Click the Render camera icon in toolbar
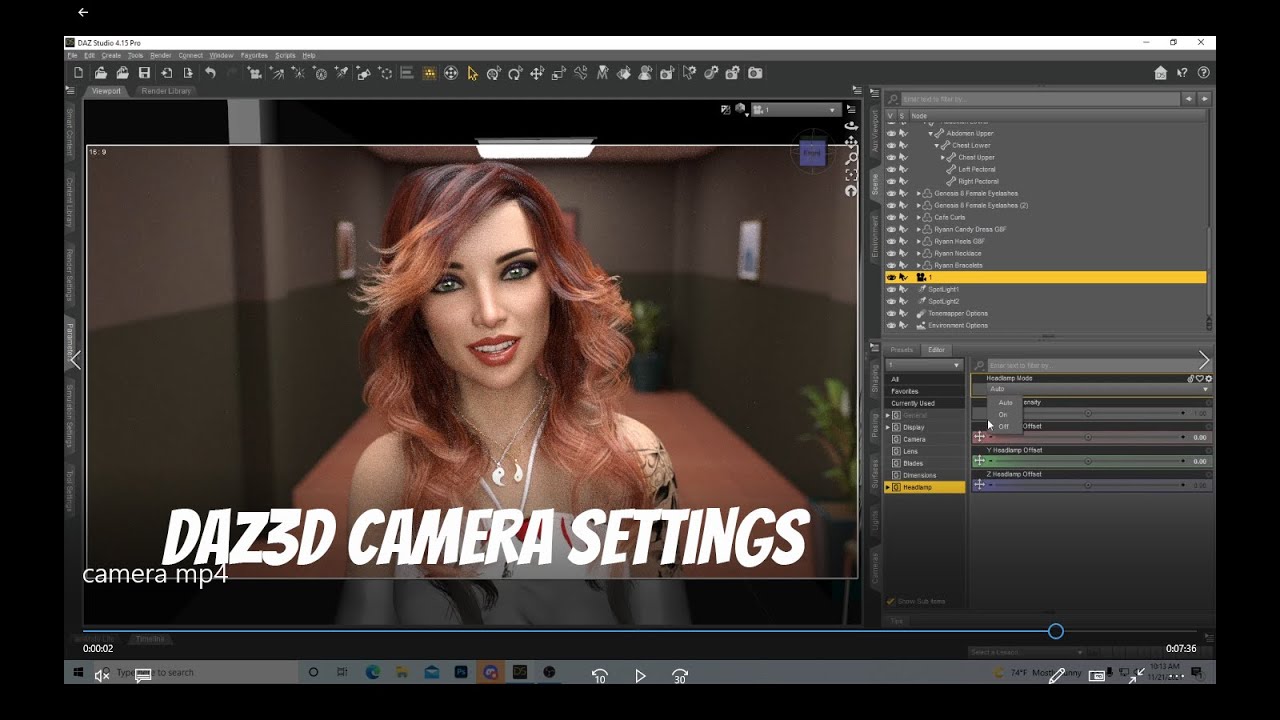Viewport: 1280px width, 720px height. point(755,73)
